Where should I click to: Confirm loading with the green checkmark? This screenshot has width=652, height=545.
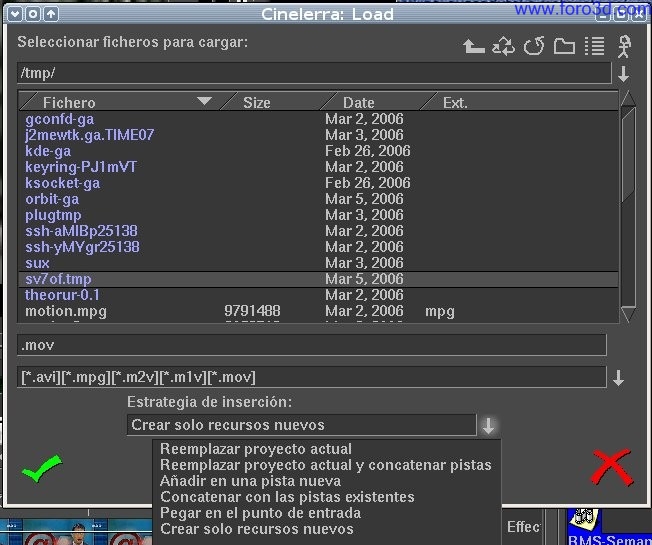(42, 468)
